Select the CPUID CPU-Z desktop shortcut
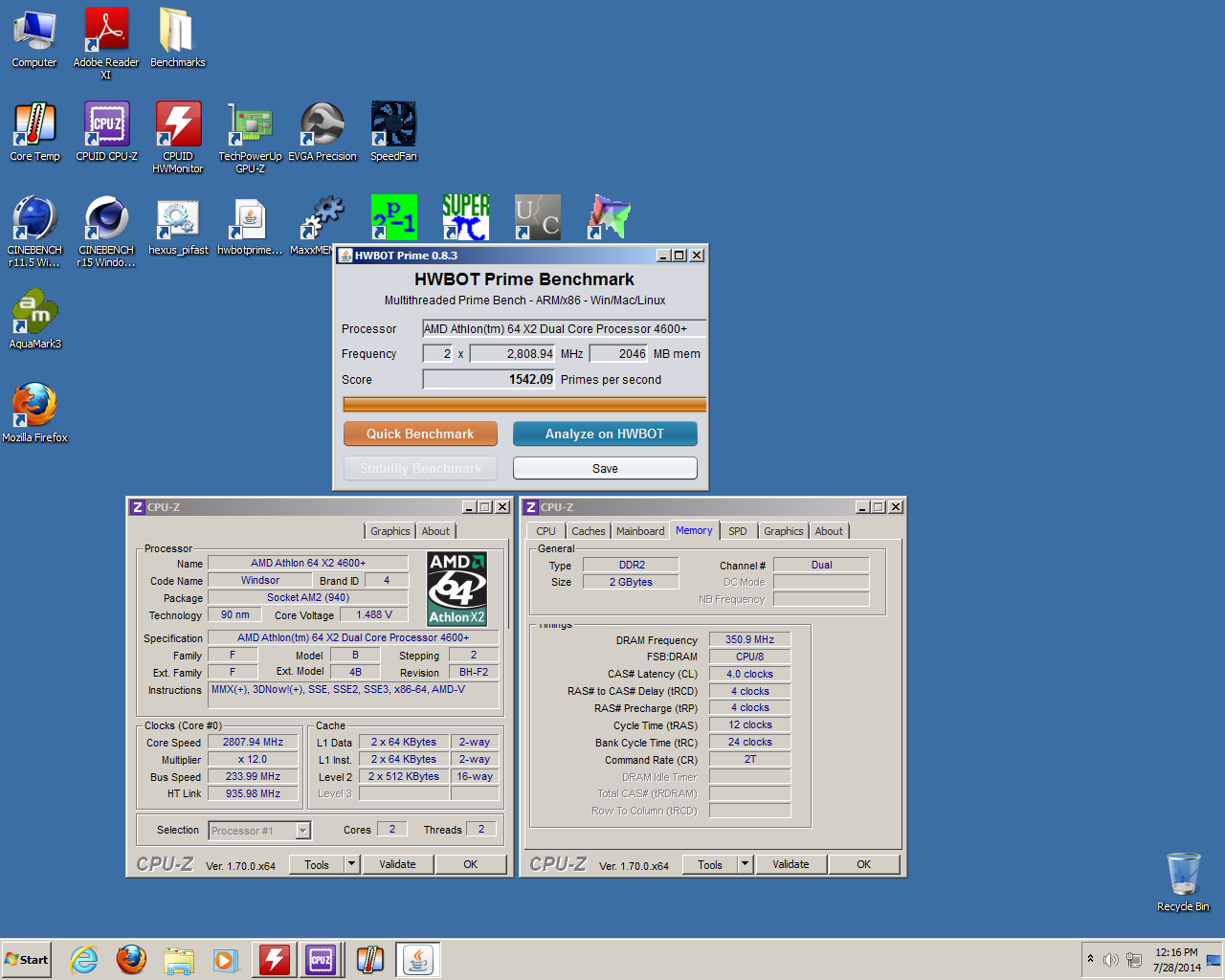Image resolution: width=1225 pixels, height=980 pixels. [106, 132]
